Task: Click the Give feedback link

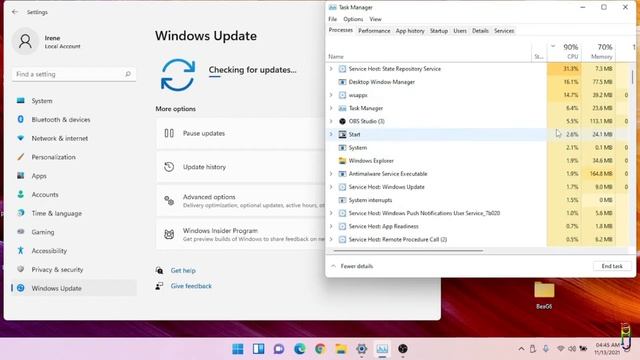Action: [x=191, y=286]
